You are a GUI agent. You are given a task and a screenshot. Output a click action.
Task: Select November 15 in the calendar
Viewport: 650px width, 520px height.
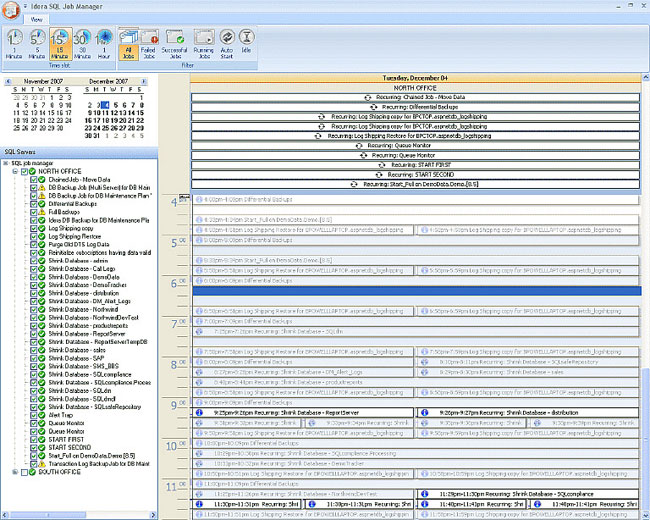coord(51,113)
